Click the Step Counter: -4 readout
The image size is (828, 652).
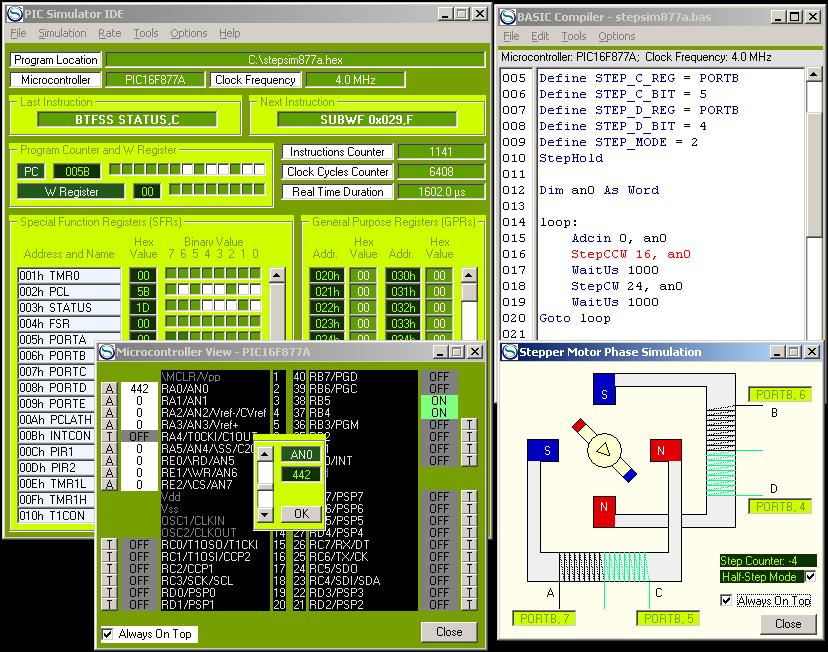click(x=768, y=561)
